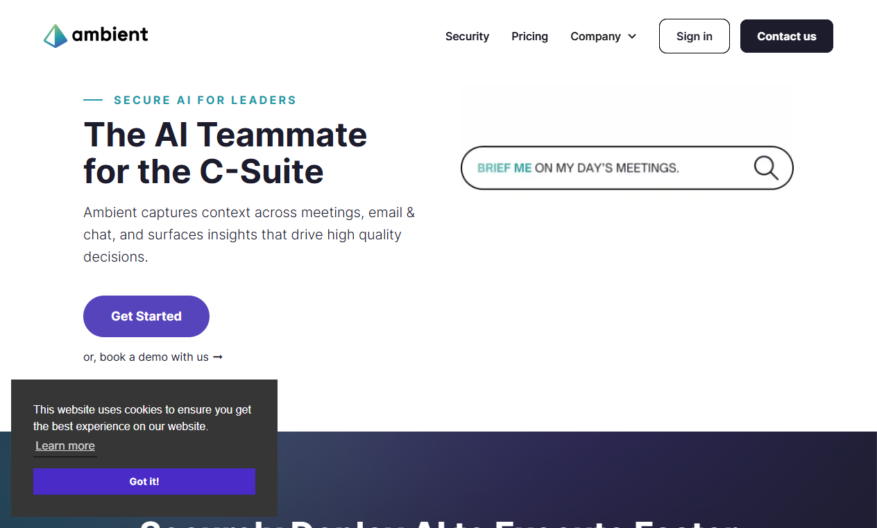Click the Sign in button
This screenshot has width=877, height=528.
[x=694, y=36]
